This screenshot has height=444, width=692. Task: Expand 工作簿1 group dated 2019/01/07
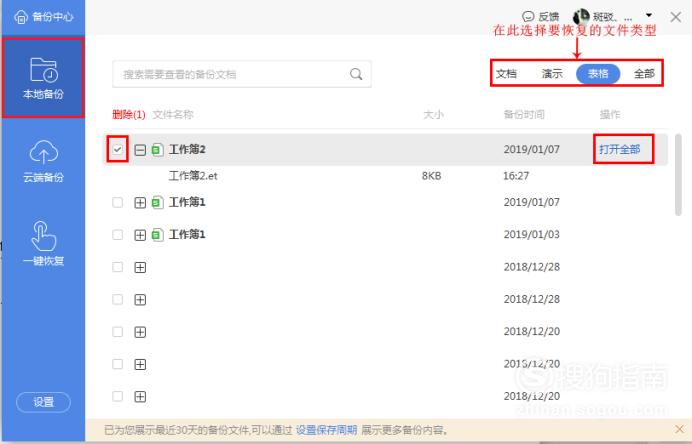140,203
